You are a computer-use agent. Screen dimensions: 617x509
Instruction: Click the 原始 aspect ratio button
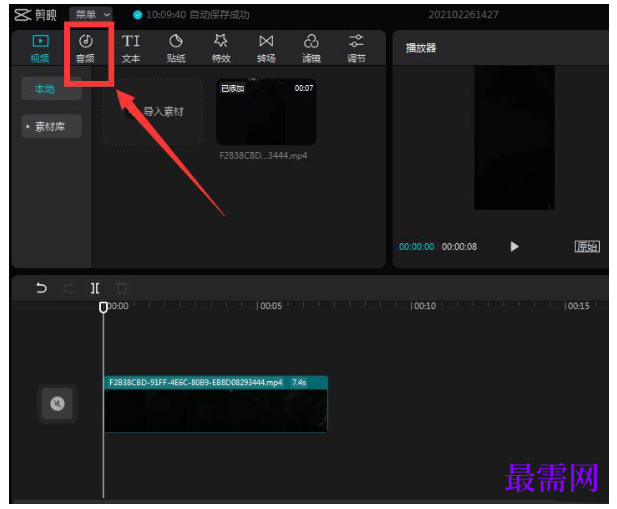(x=587, y=247)
